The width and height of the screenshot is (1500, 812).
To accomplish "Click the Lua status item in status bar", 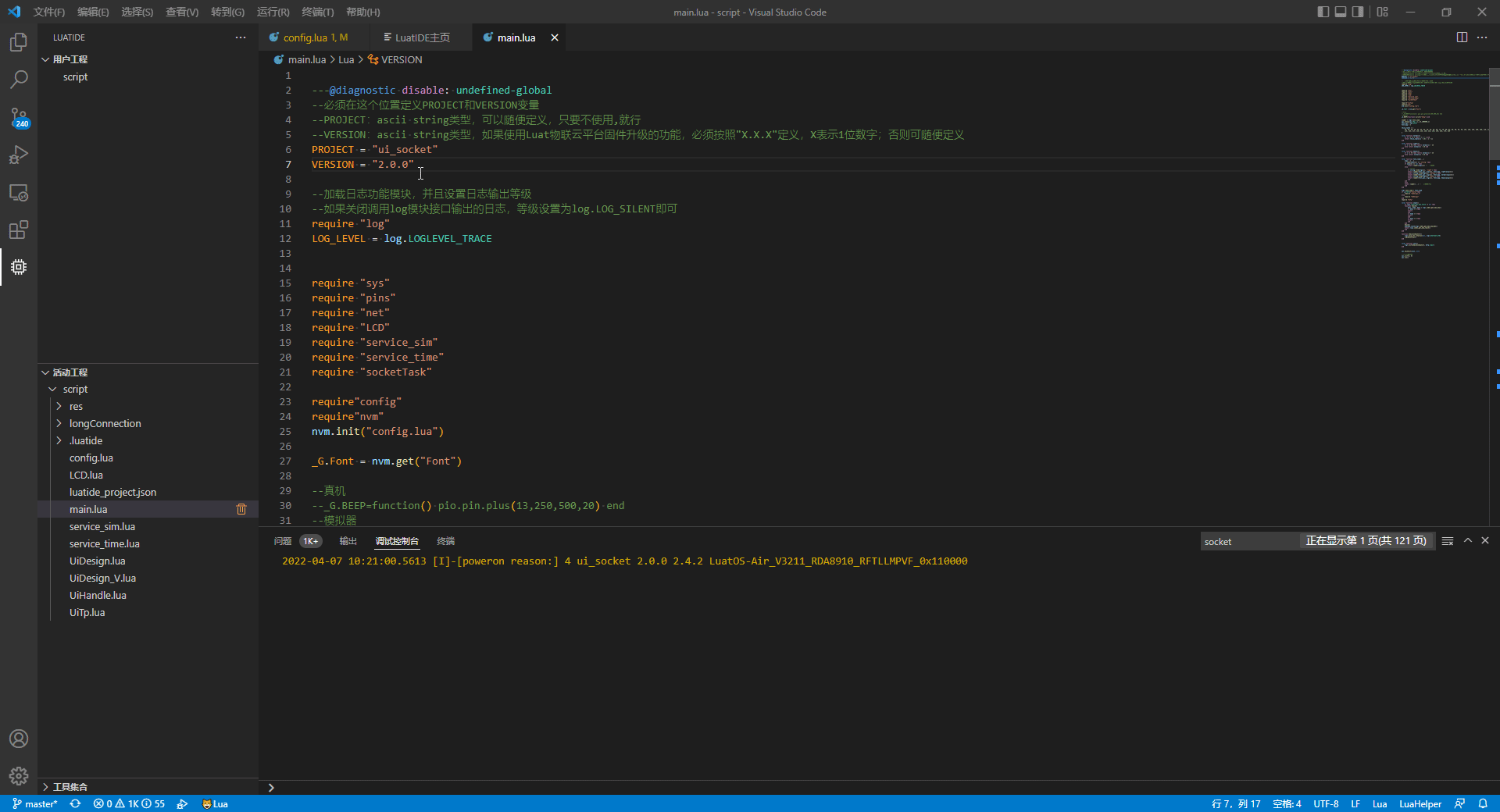I will coord(215,803).
